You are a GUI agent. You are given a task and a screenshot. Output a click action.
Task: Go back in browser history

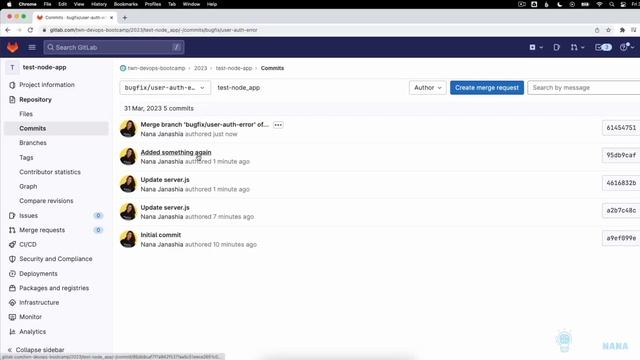click(8, 30)
